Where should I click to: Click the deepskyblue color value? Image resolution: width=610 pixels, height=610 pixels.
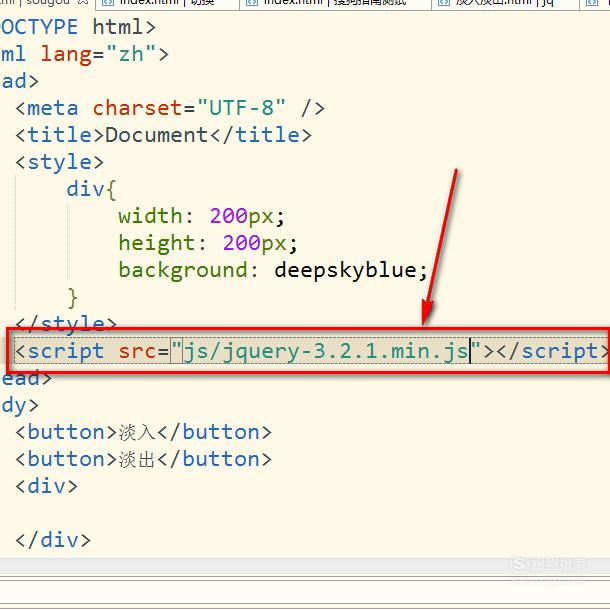(x=345, y=270)
